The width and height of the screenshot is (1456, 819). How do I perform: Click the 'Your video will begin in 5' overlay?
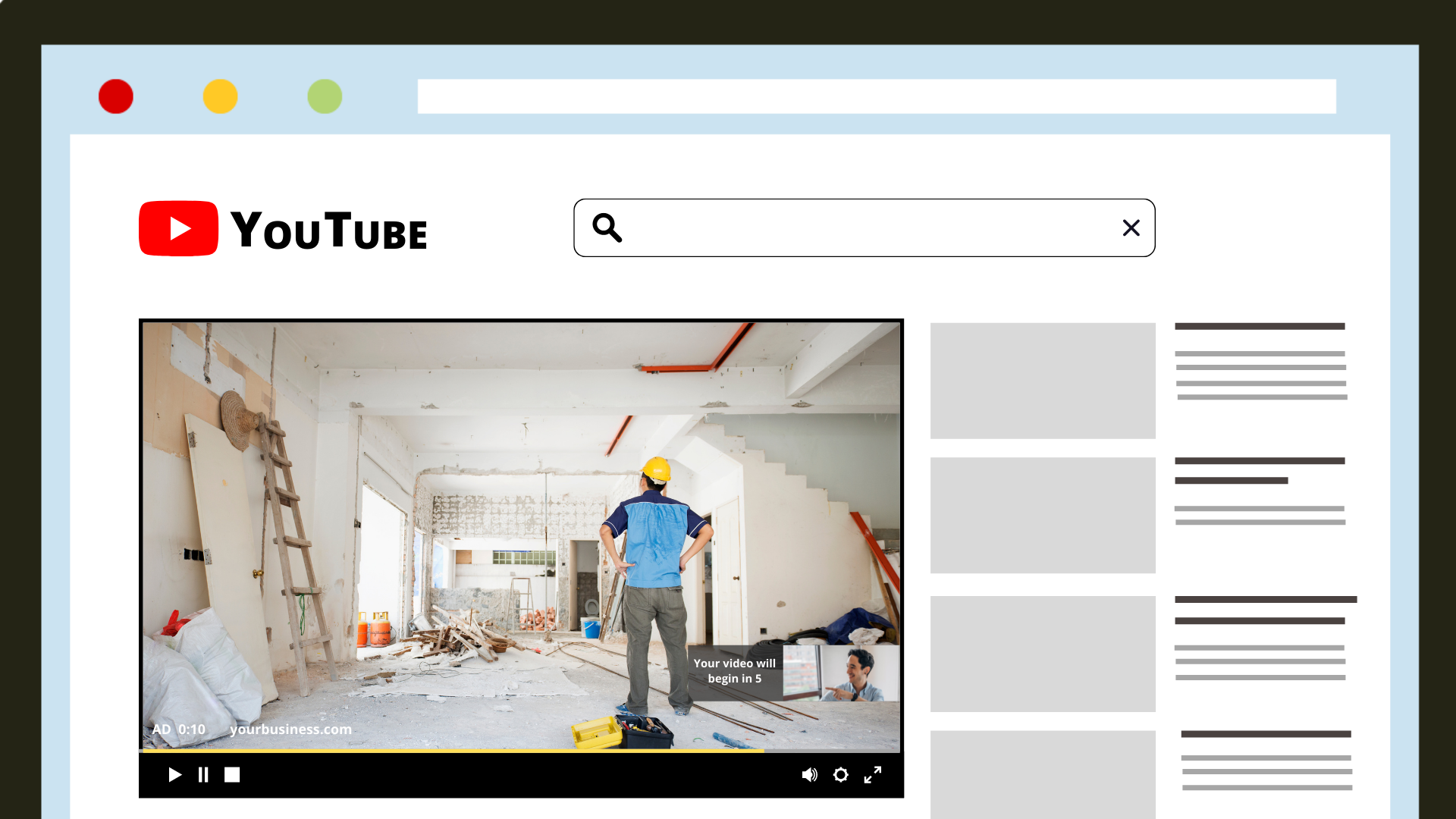coord(735,671)
